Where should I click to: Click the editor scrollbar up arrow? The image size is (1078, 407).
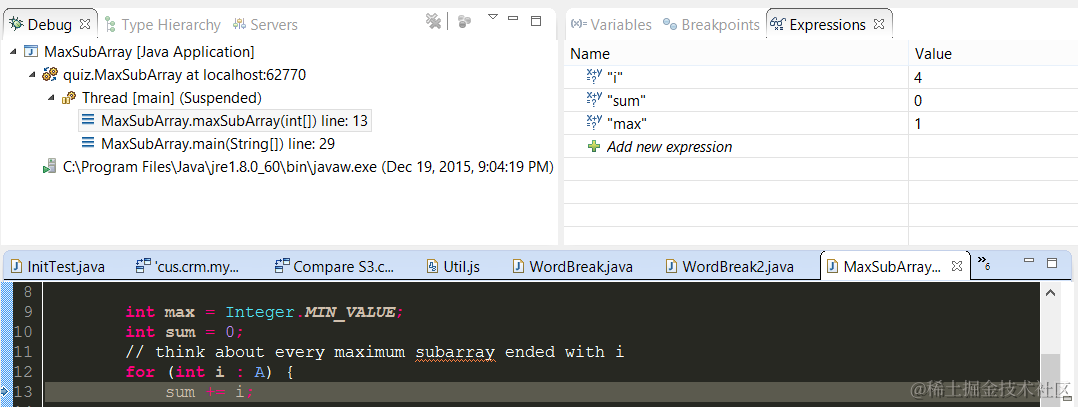[1050, 292]
